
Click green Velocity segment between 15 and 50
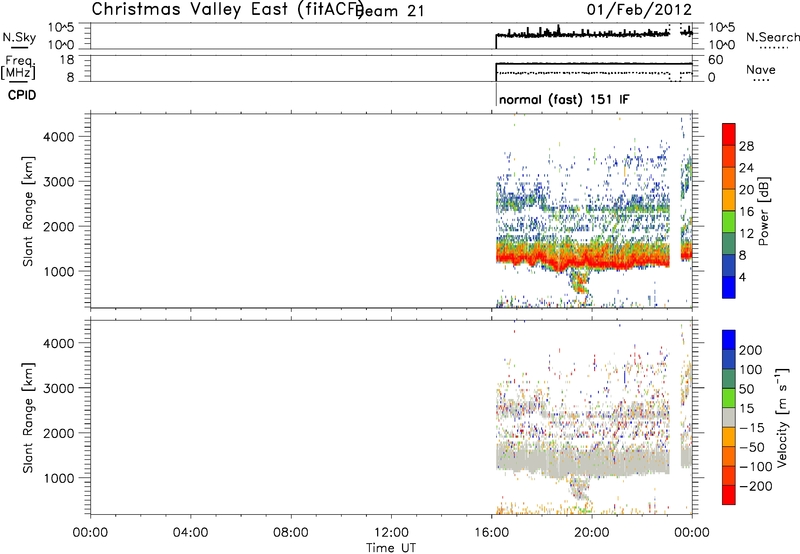[x=729, y=398]
